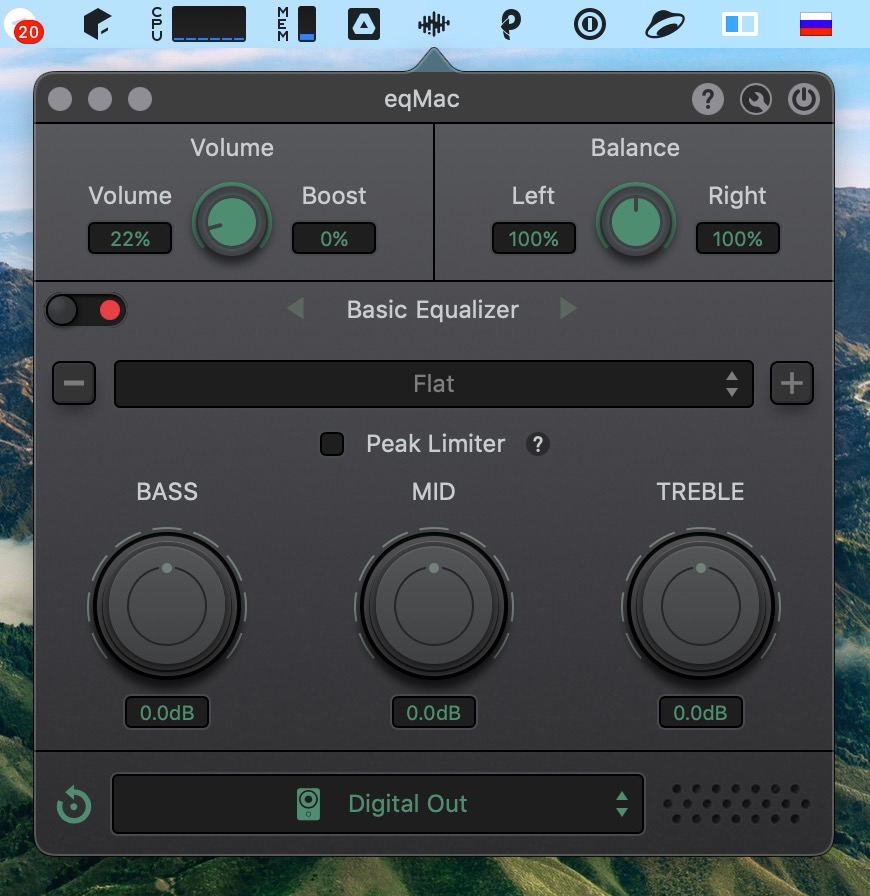Screen dimensions: 870x896
Task: Click the BASS knob
Action: click(x=166, y=605)
